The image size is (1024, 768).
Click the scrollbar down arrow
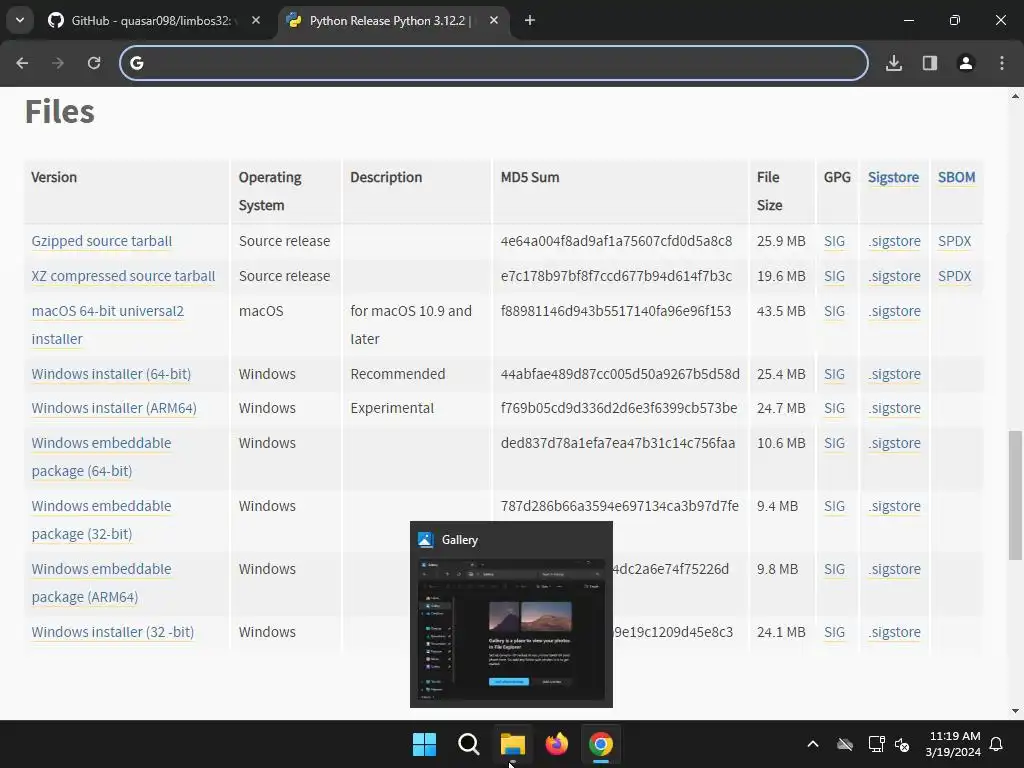tap(1015, 711)
